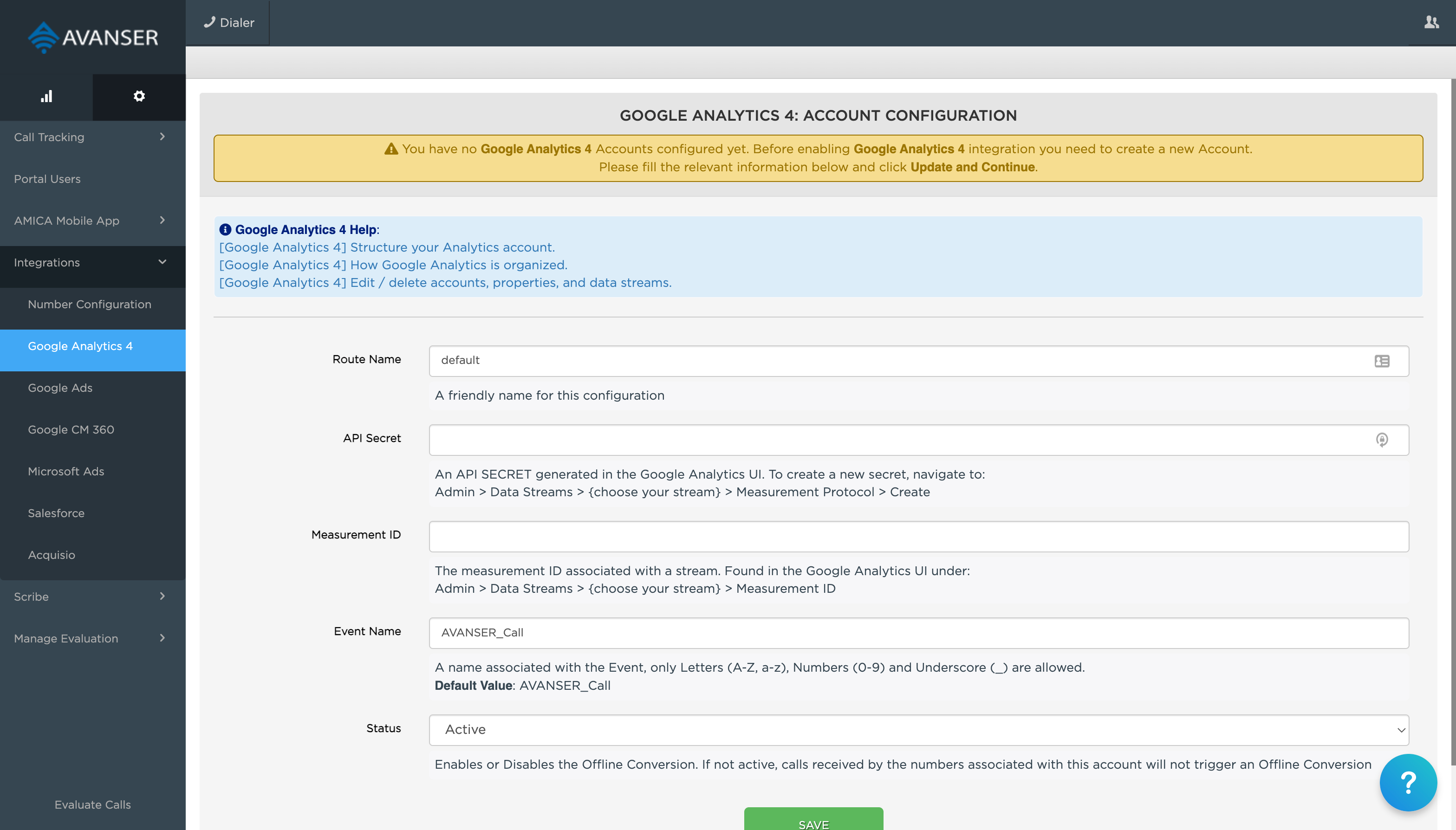Screen dimensions: 1456x830
Task: Click the user accounts icon
Action: click(x=1431, y=23)
